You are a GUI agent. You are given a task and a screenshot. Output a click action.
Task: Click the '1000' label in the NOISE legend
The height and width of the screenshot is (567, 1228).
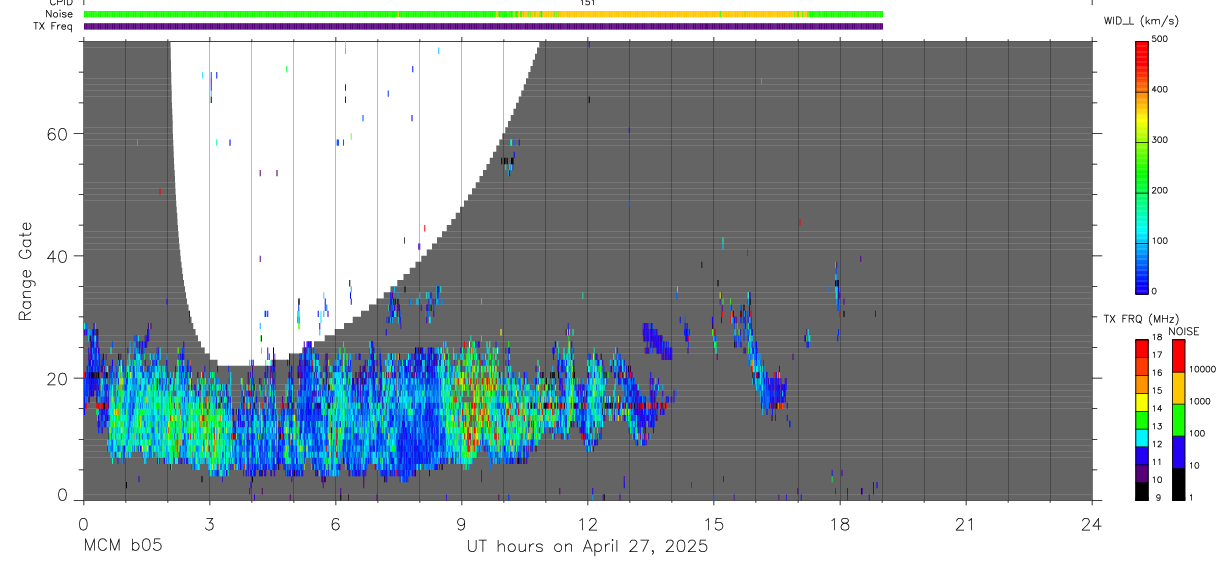tap(1201, 402)
